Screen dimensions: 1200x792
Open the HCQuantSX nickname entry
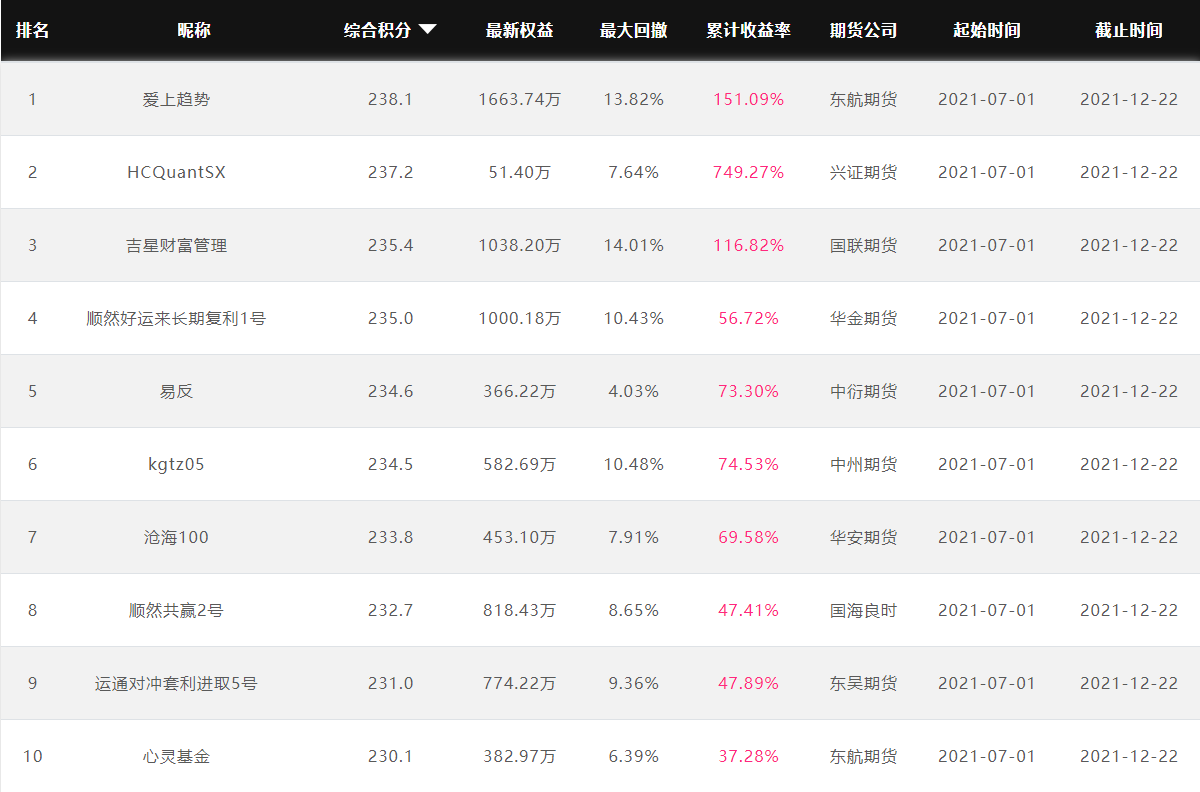[x=176, y=172]
